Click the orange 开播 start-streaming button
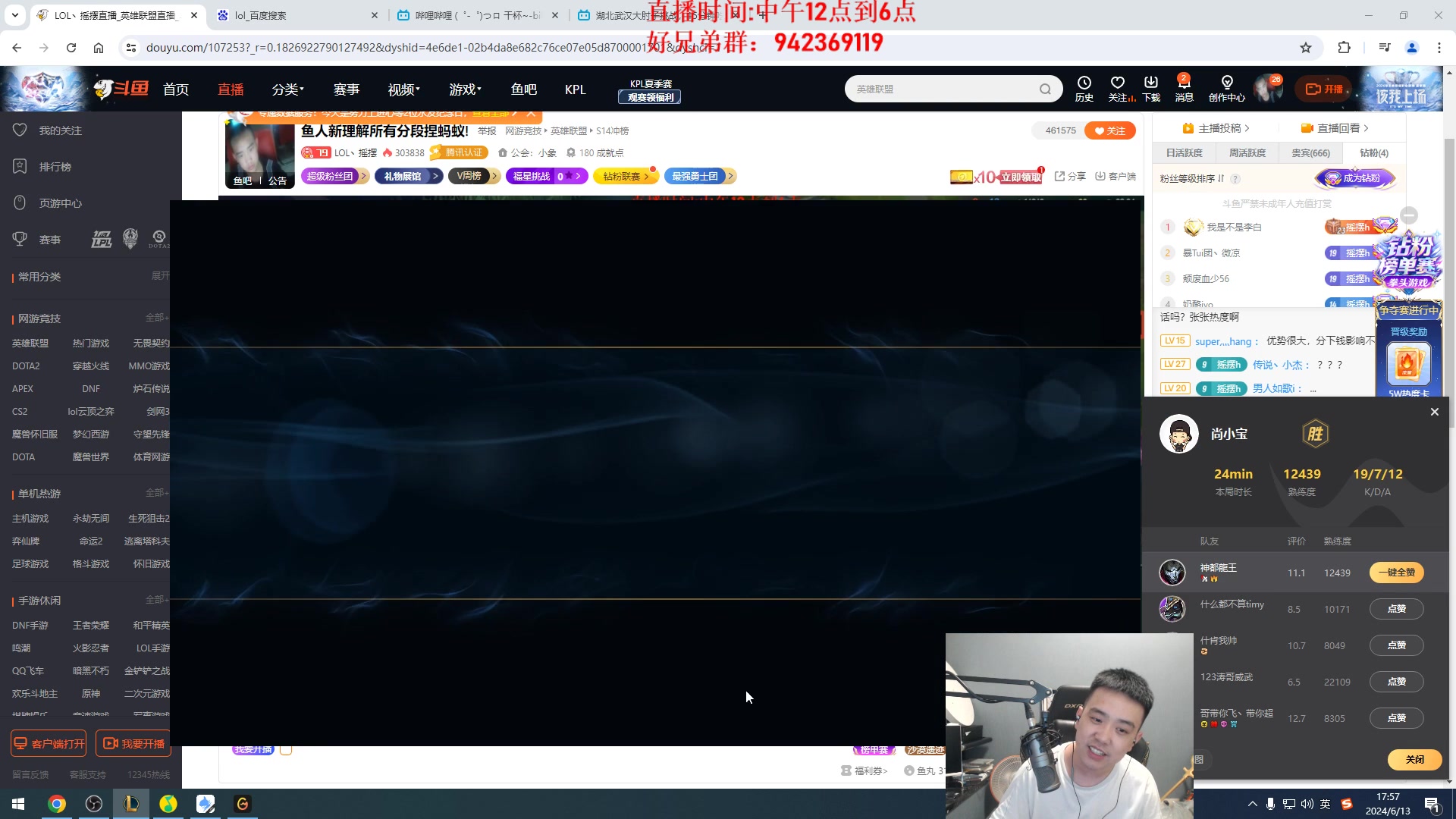 (x=1326, y=88)
